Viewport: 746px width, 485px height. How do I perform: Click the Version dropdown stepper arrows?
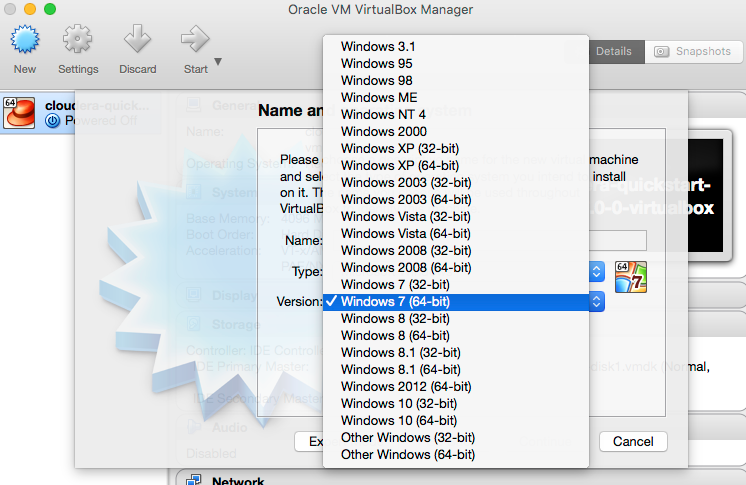(597, 302)
